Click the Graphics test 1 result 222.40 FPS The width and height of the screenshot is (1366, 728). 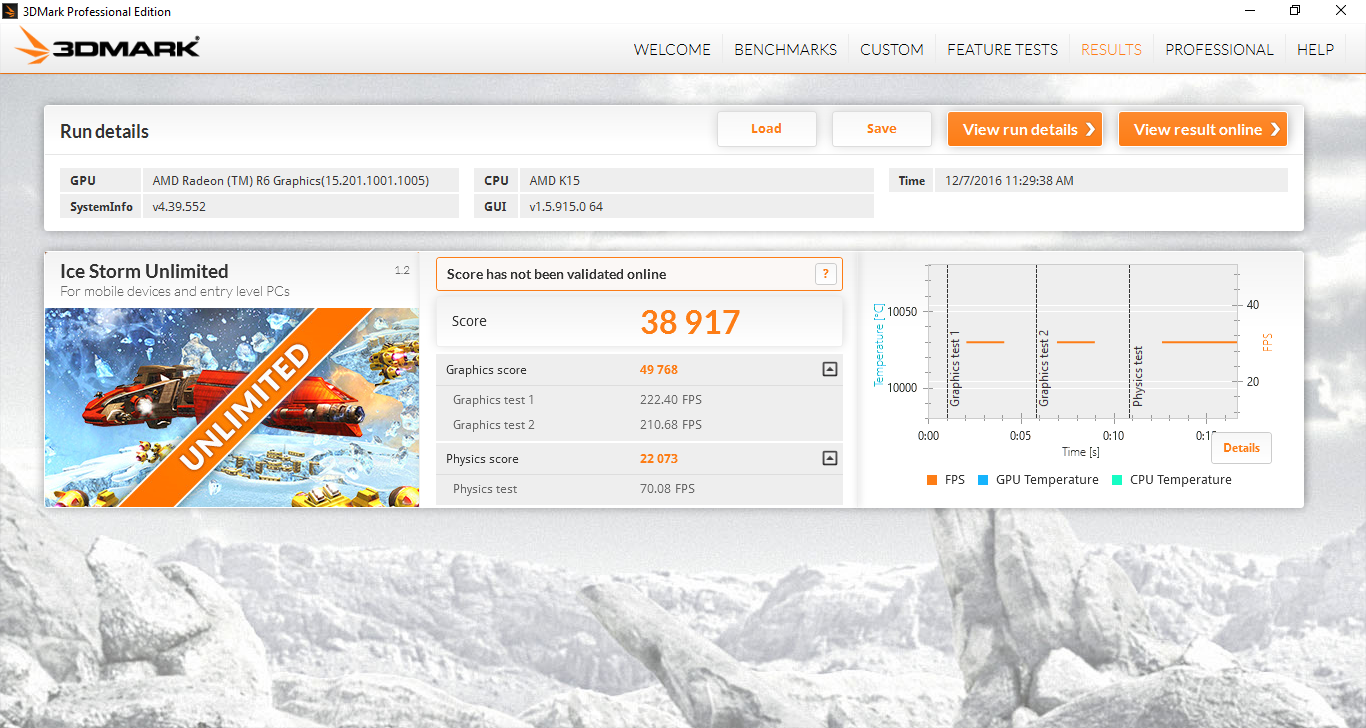pyautogui.click(x=671, y=400)
